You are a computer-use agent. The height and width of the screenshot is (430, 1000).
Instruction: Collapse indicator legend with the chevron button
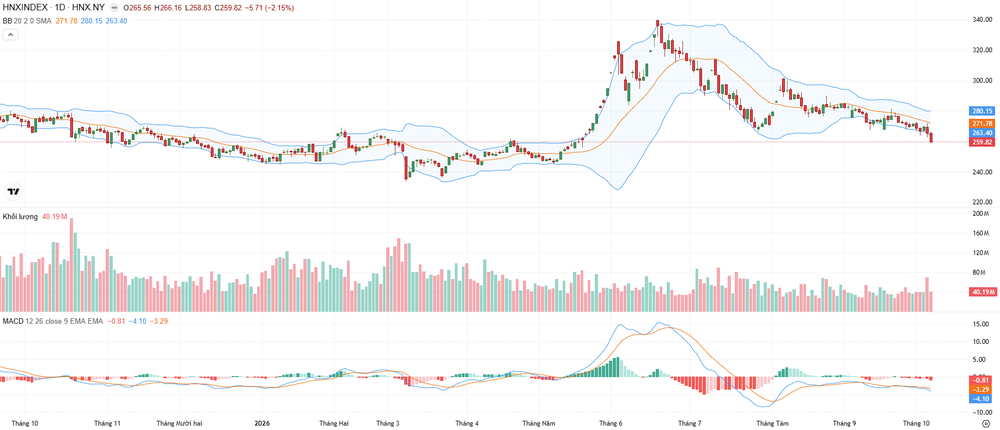(x=11, y=34)
